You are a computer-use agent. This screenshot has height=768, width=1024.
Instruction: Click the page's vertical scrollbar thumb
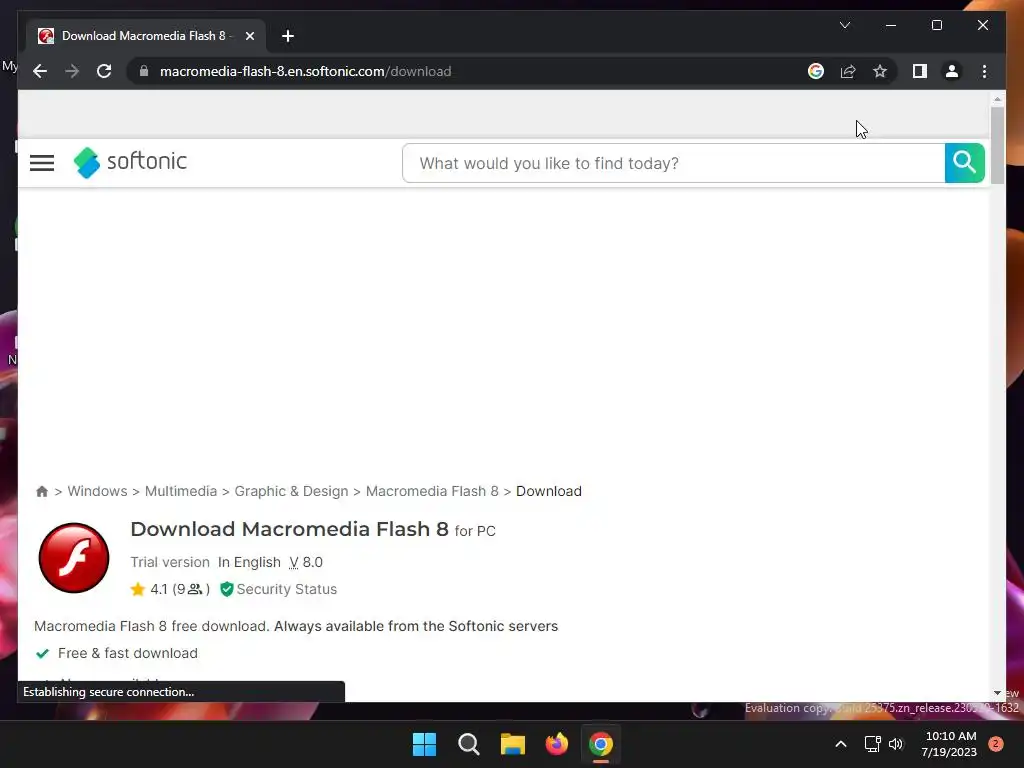(997, 145)
